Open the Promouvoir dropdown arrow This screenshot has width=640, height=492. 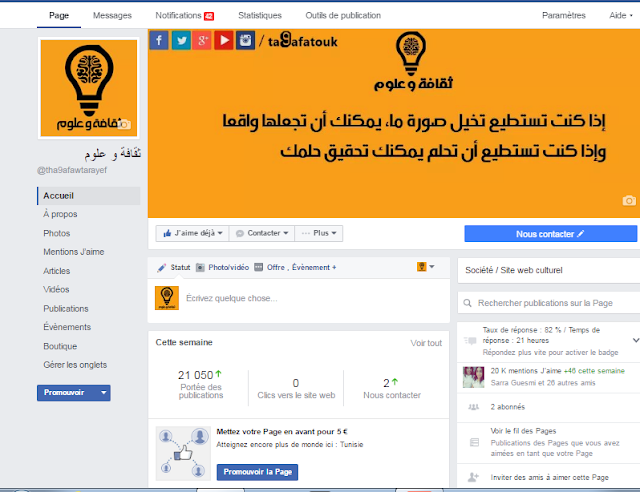tap(104, 392)
